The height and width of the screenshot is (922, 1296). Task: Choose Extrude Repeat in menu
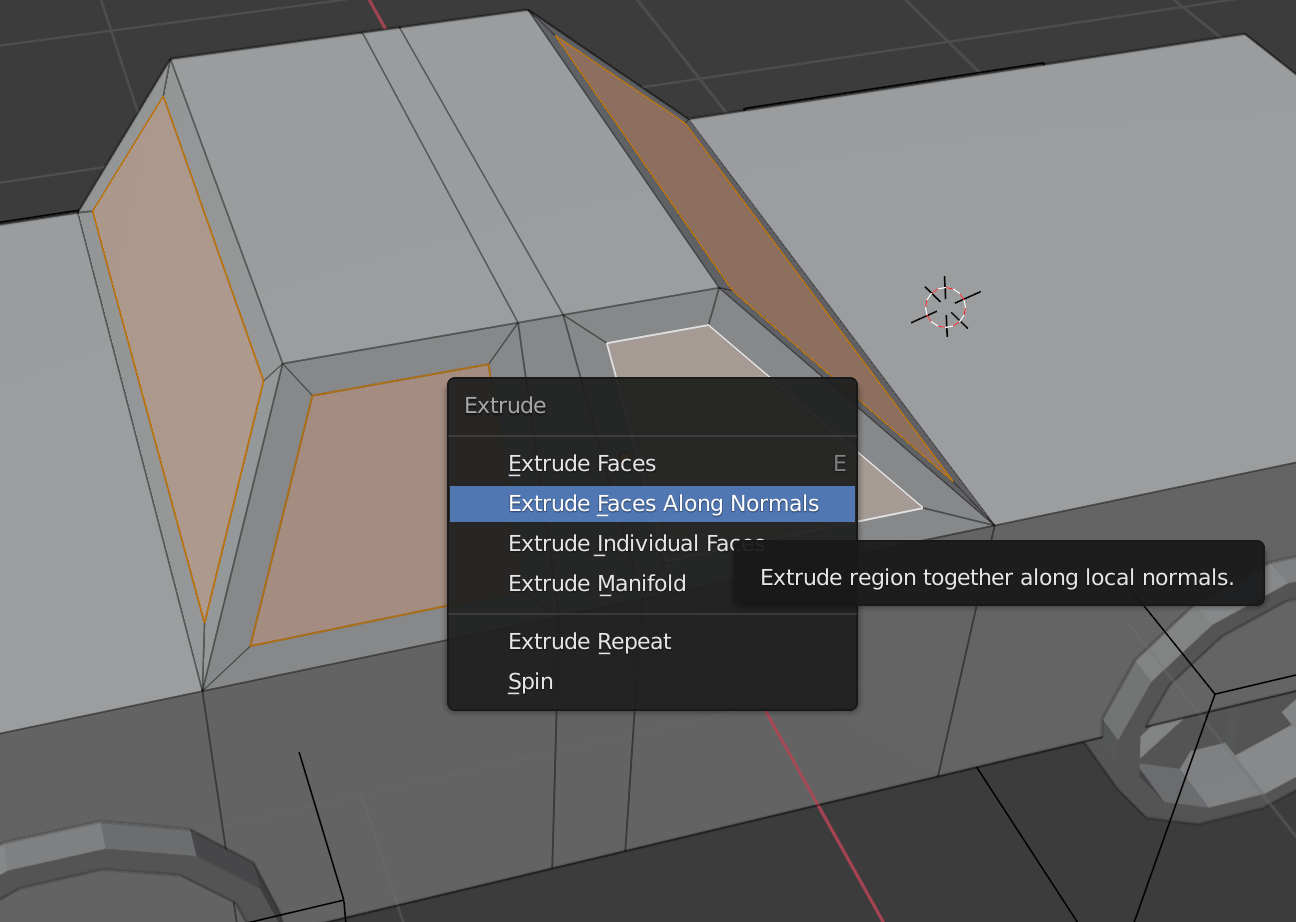click(x=652, y=641)
